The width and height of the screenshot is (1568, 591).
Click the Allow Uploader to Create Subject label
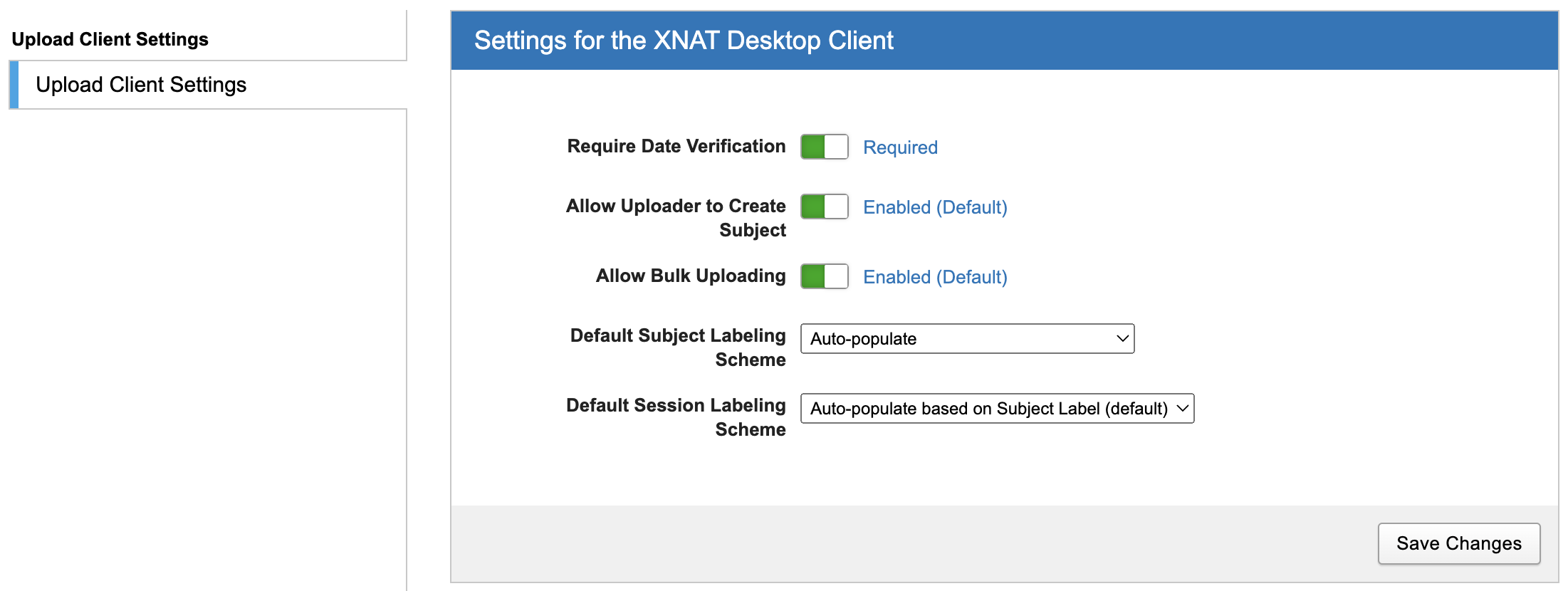pos(676,217)
